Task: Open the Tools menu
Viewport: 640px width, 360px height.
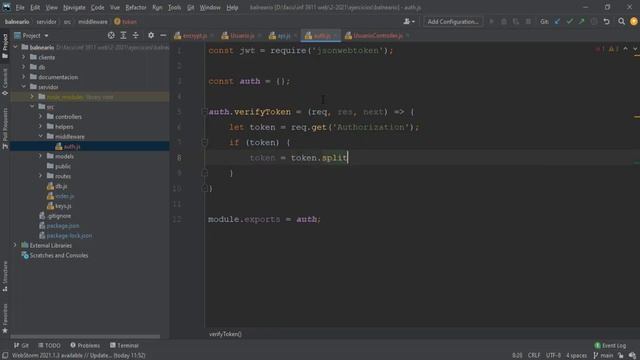Action: (x=174, y=7)
